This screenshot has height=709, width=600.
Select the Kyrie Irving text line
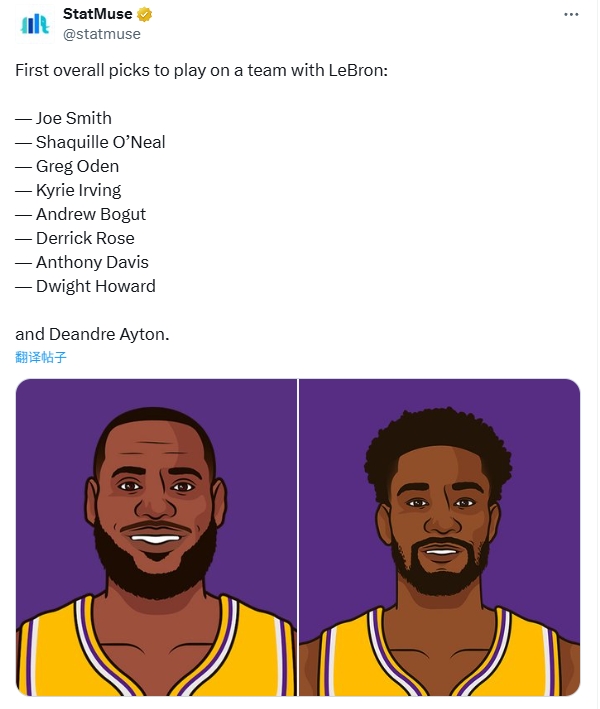pyautogui.click(x=68, y=190)
